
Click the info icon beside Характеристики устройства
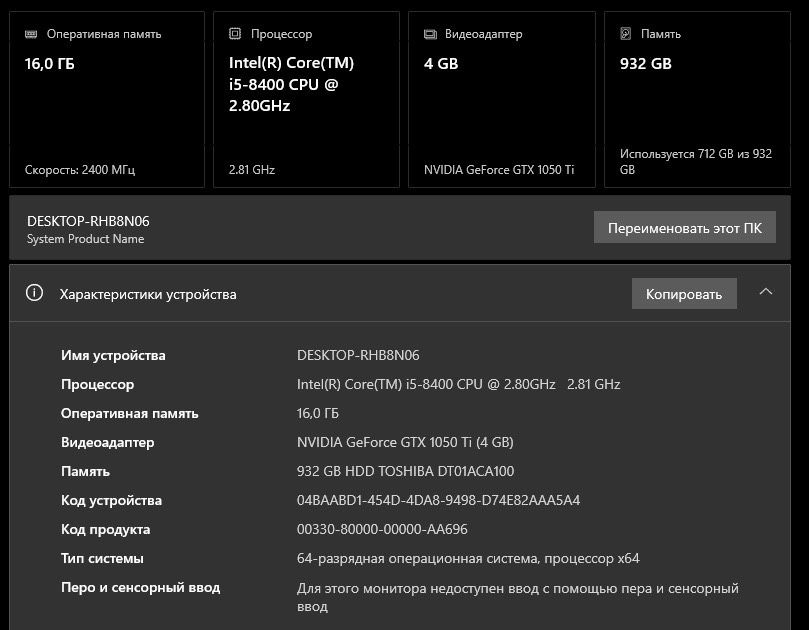(x=35, y=293)
